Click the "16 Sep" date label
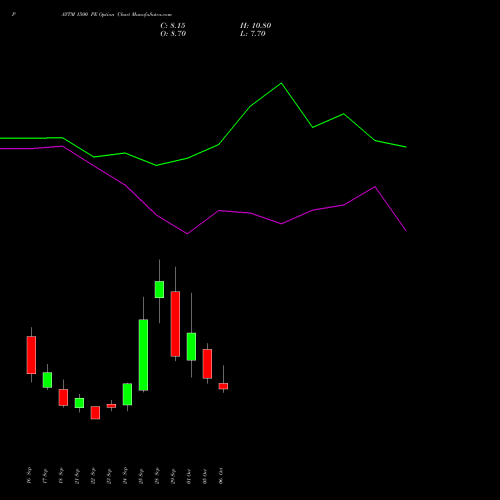 [29, 475]
